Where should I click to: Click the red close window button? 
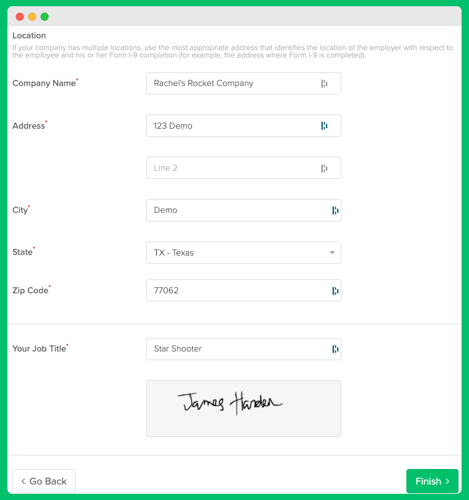(20, 17)
